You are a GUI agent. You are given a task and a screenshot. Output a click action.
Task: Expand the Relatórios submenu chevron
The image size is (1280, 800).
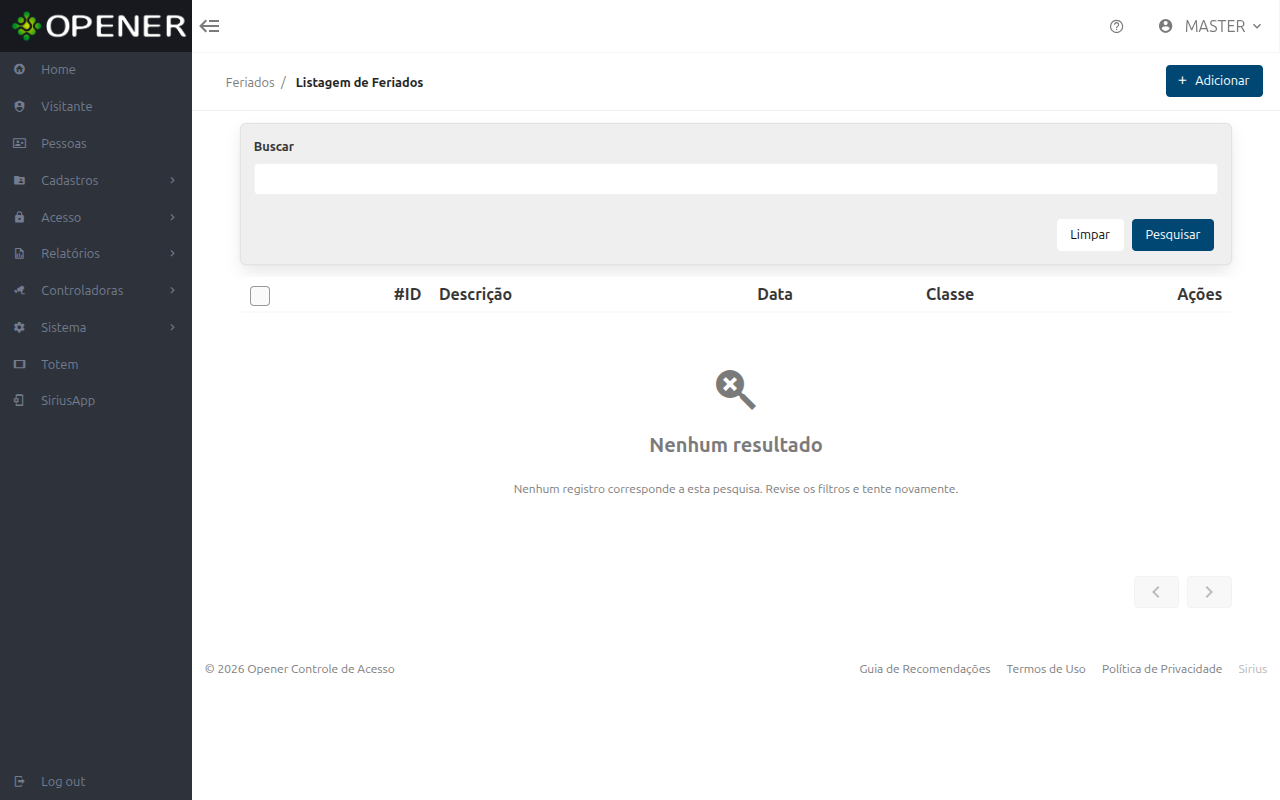point(172,254)
